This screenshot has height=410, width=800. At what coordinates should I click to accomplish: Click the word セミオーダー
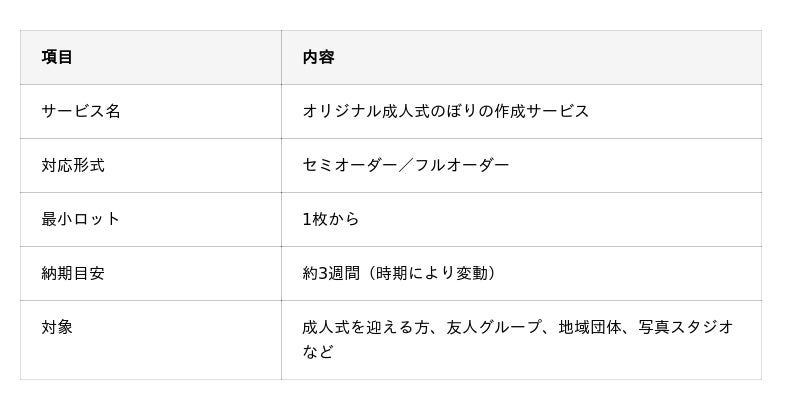[x=349, y=165]
